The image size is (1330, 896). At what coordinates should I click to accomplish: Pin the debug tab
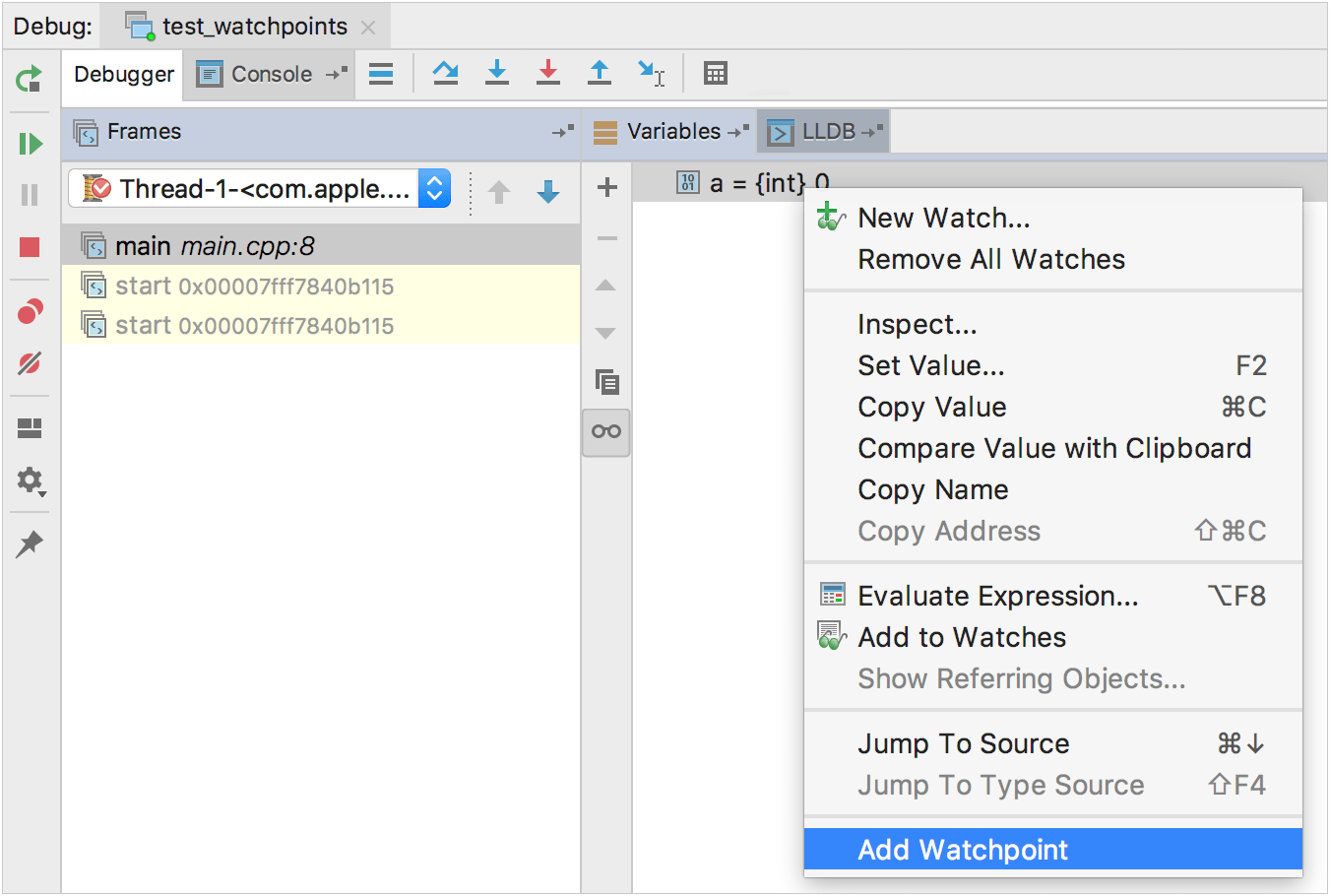30,544
